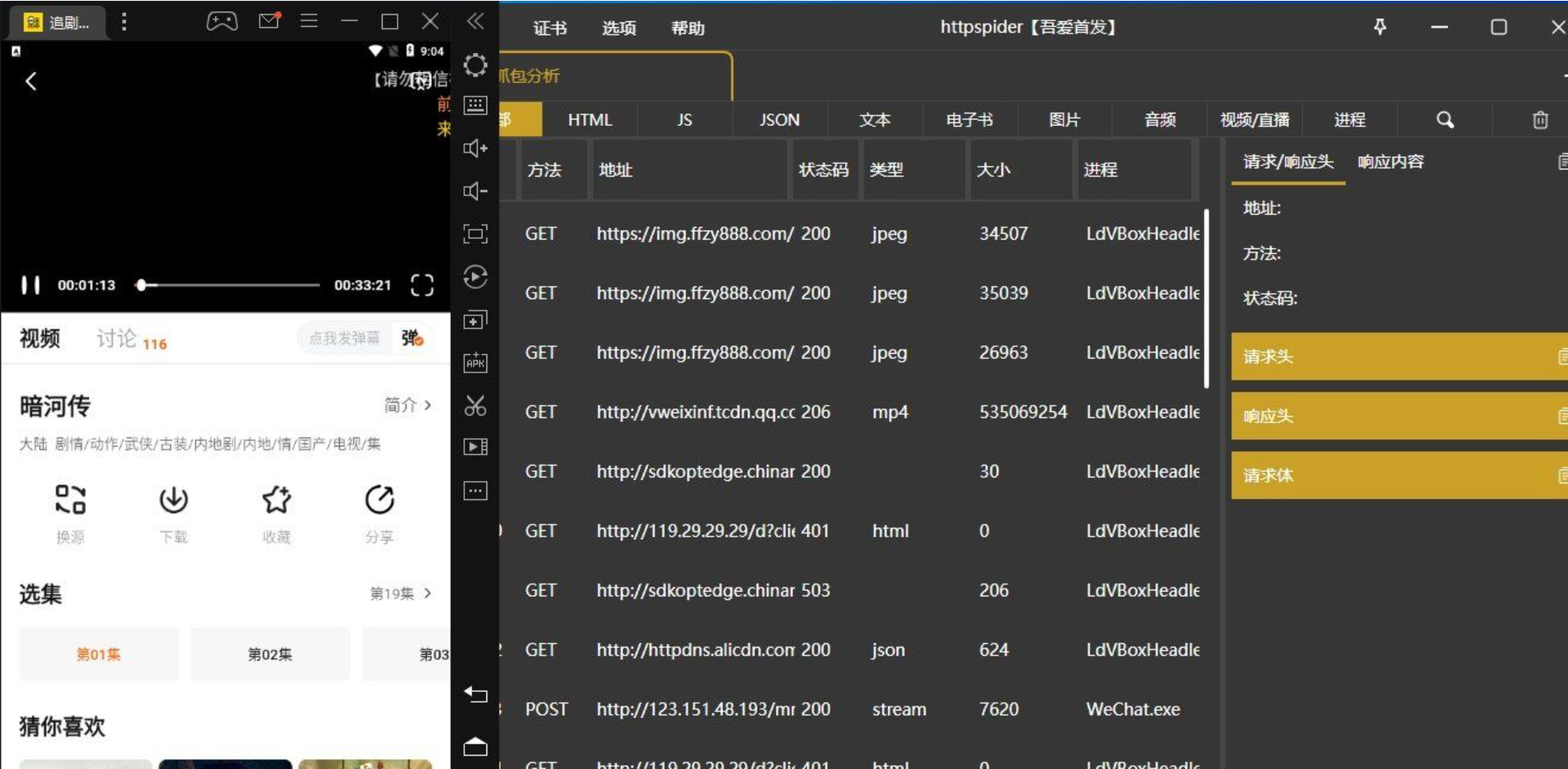Click the Android home icon in sidebar
Image resolution: width=1568 pixels, height=769 pixels.
click(475, 746)
